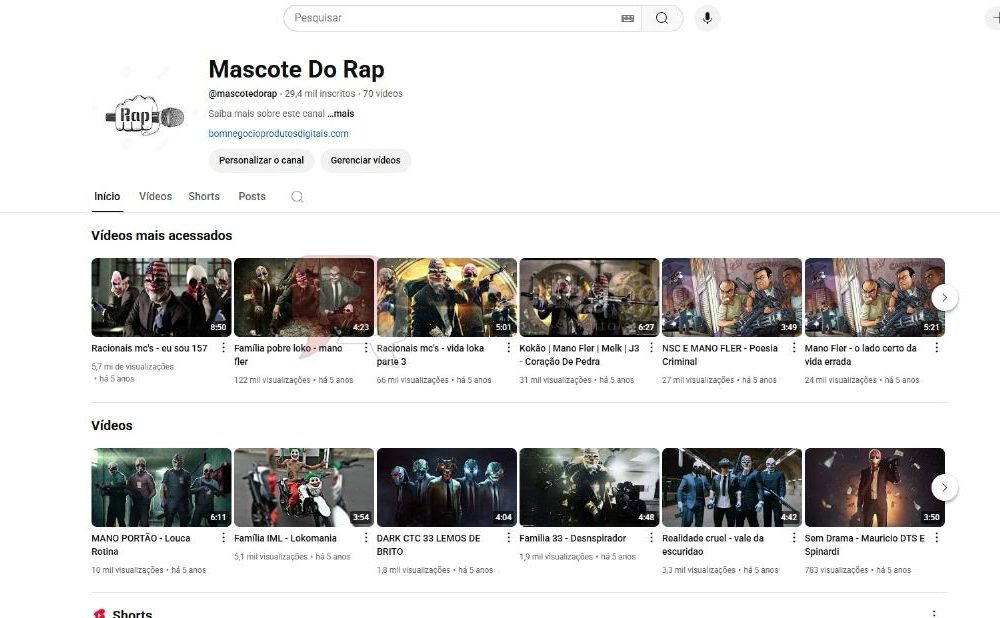The height and width of the screenshot is (618, 1000).
Task: Open options menu for Família IML - Lokomania
Action: click(366, 538)
